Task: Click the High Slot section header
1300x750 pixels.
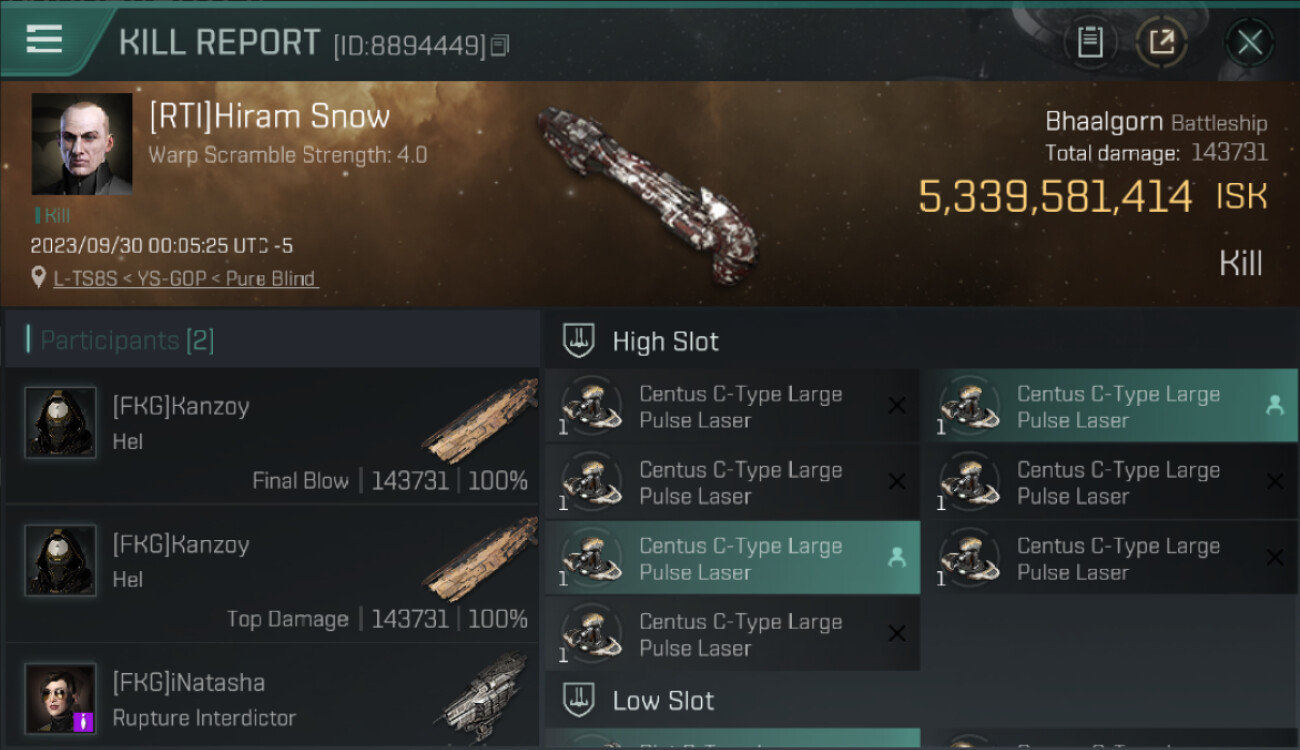Action: click(665, 341)
